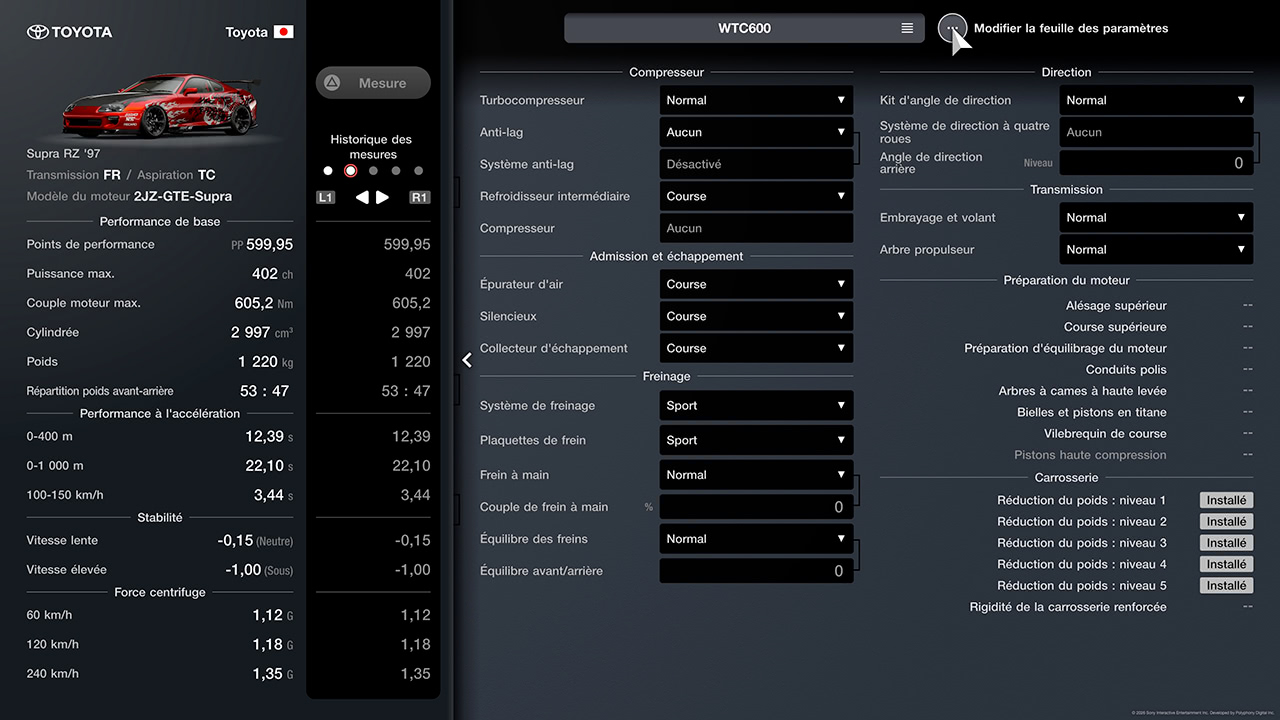Choose a Silencieux option from its dropdown

point(756,316)
